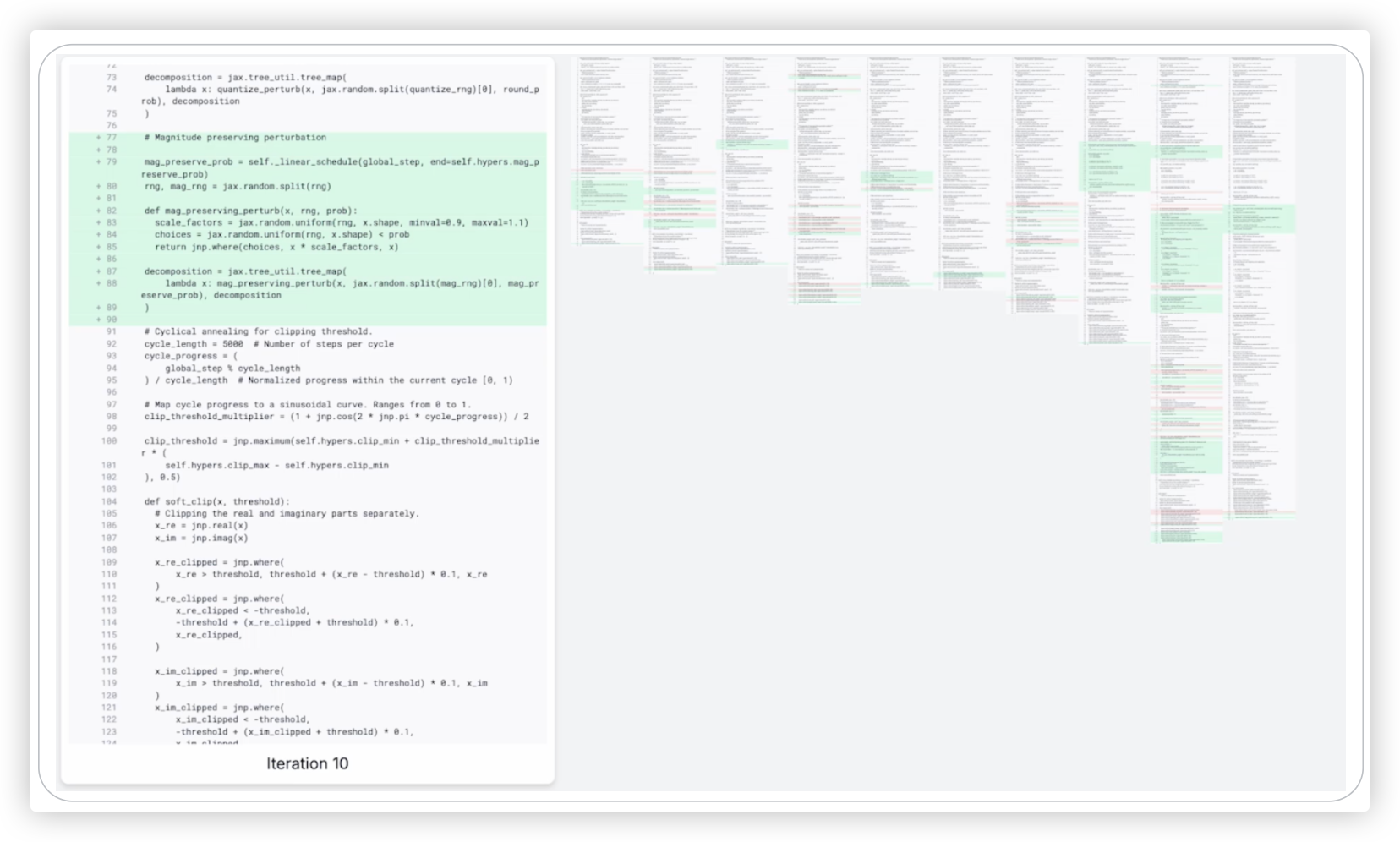Click the leftmost code diff thumbnail

tap(610, 152)
